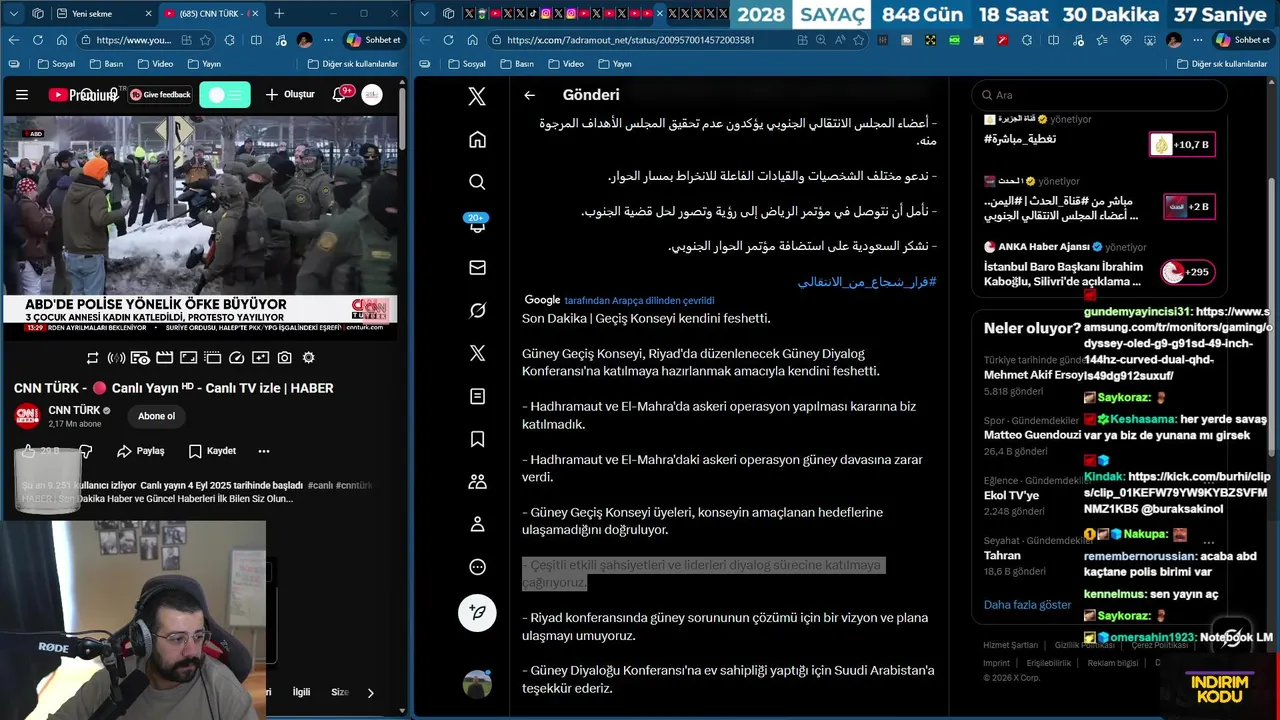Open Grok icon in X sidebar
Viewport: 1280px width, 720px height.
tap(477, 310)
